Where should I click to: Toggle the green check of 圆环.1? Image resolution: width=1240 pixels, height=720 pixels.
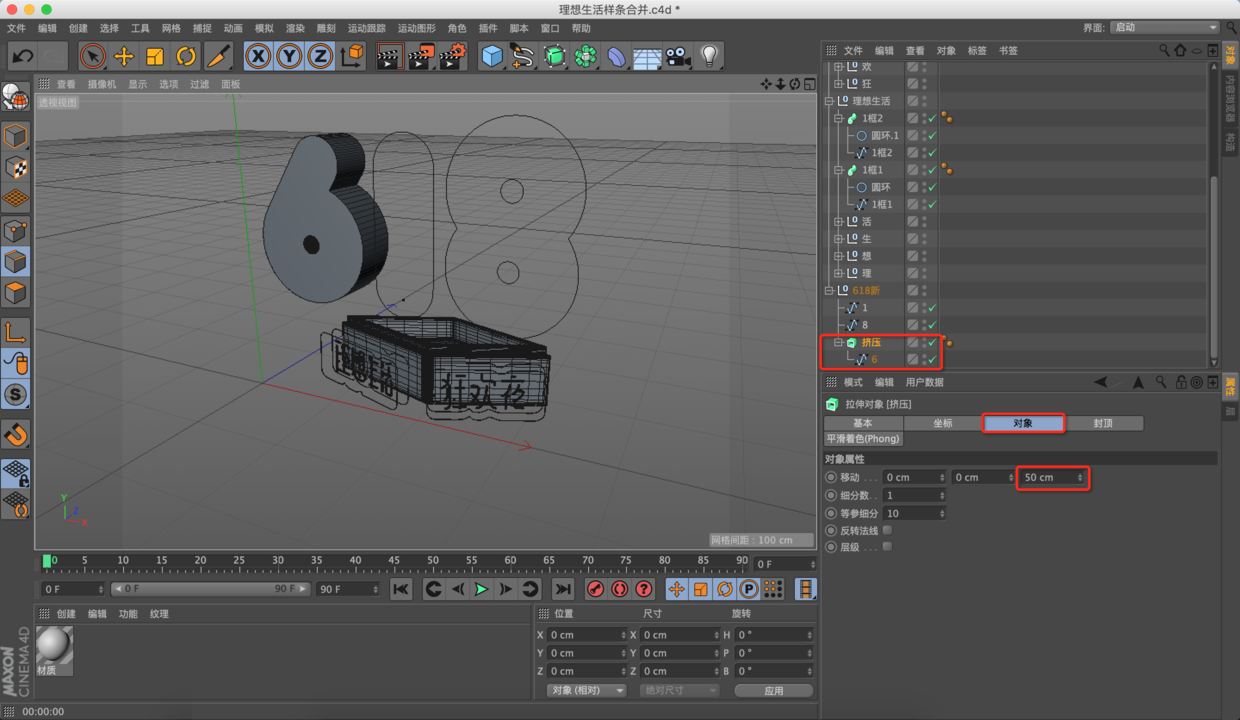(932, 135)
